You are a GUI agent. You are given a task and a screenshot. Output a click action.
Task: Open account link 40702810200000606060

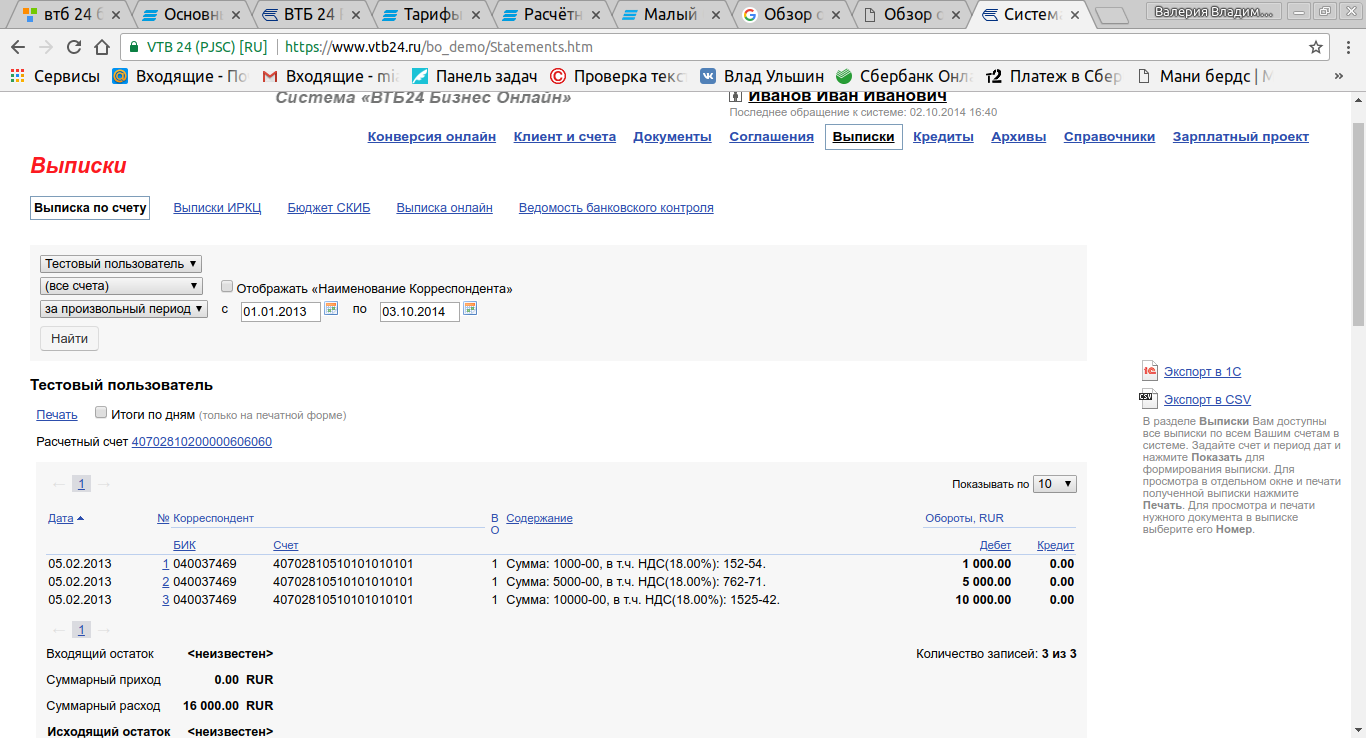click(x=201, y=442)
